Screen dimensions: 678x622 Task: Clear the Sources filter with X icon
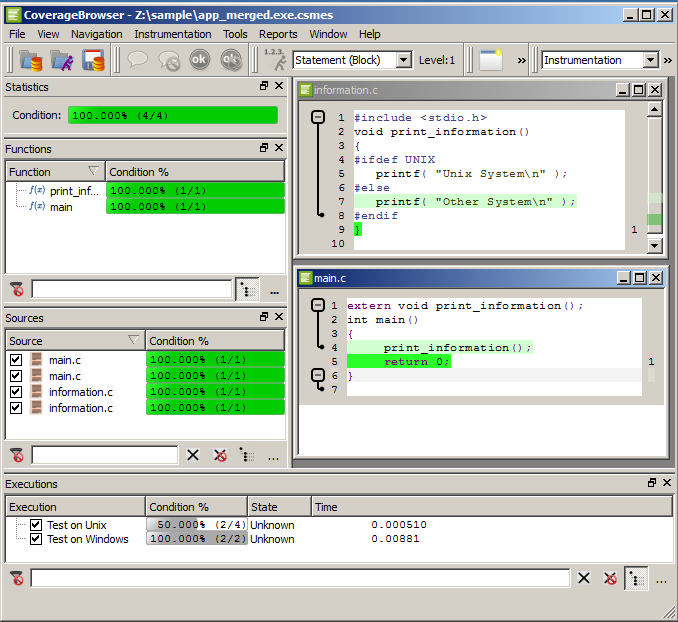tap(193, 455)
